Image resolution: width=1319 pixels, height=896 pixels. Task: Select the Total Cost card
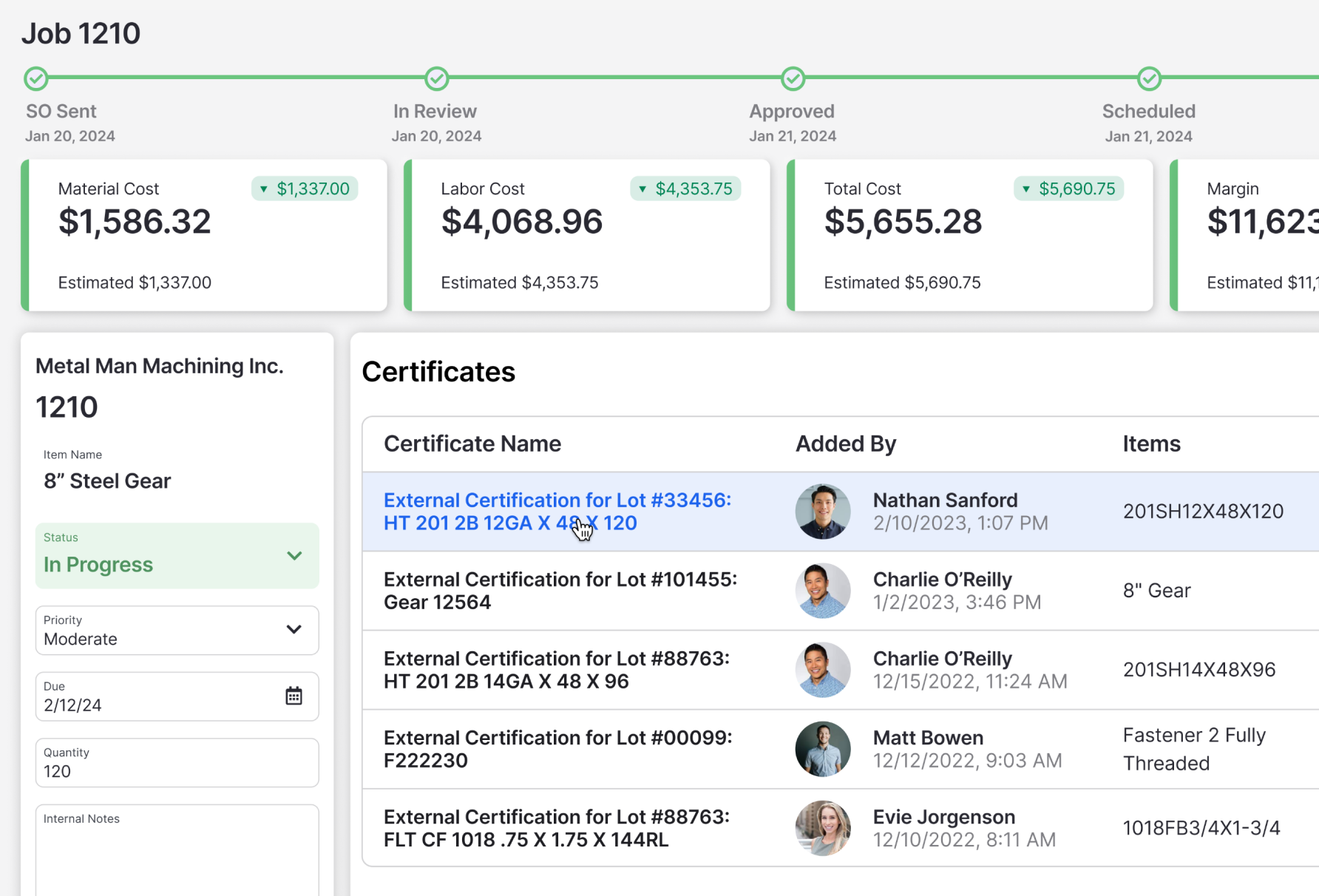(970, 235)
